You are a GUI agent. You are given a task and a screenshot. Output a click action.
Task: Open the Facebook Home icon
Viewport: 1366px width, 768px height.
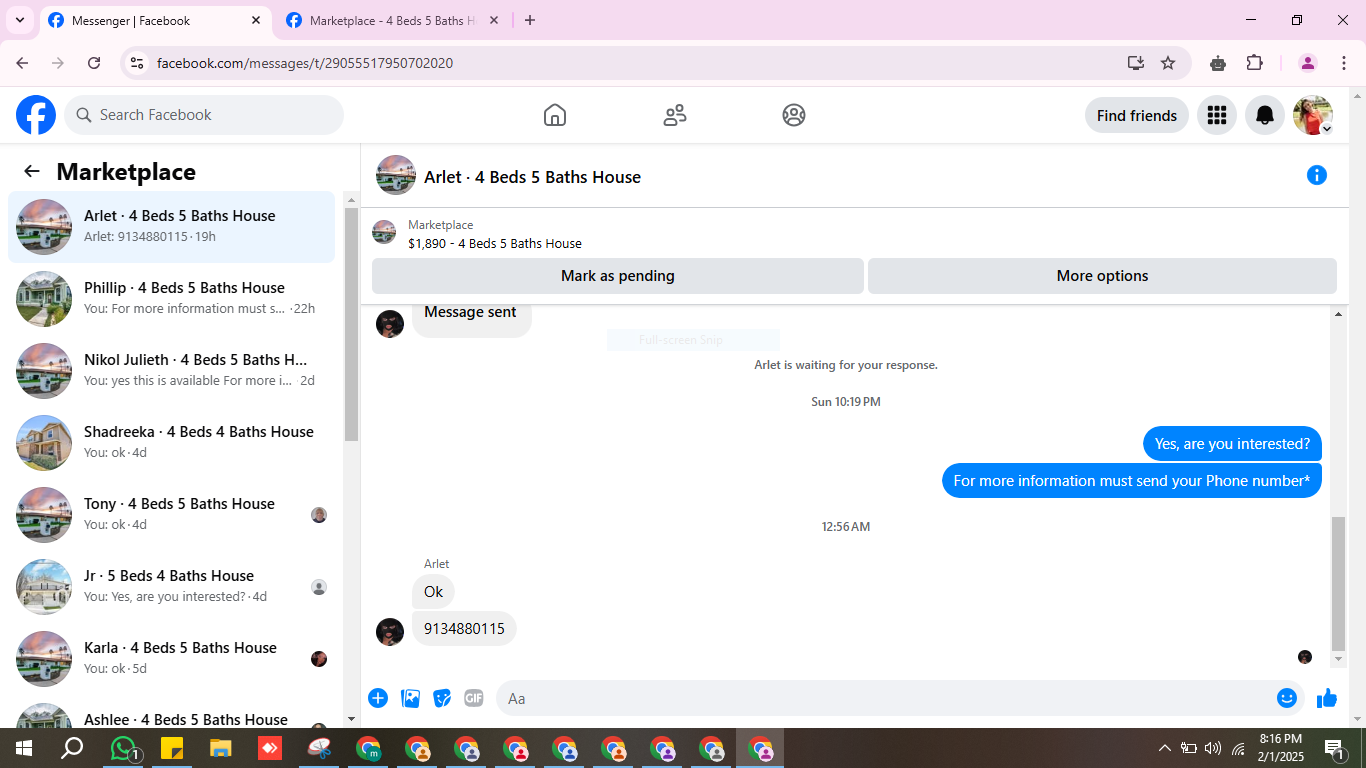point(555,115)
